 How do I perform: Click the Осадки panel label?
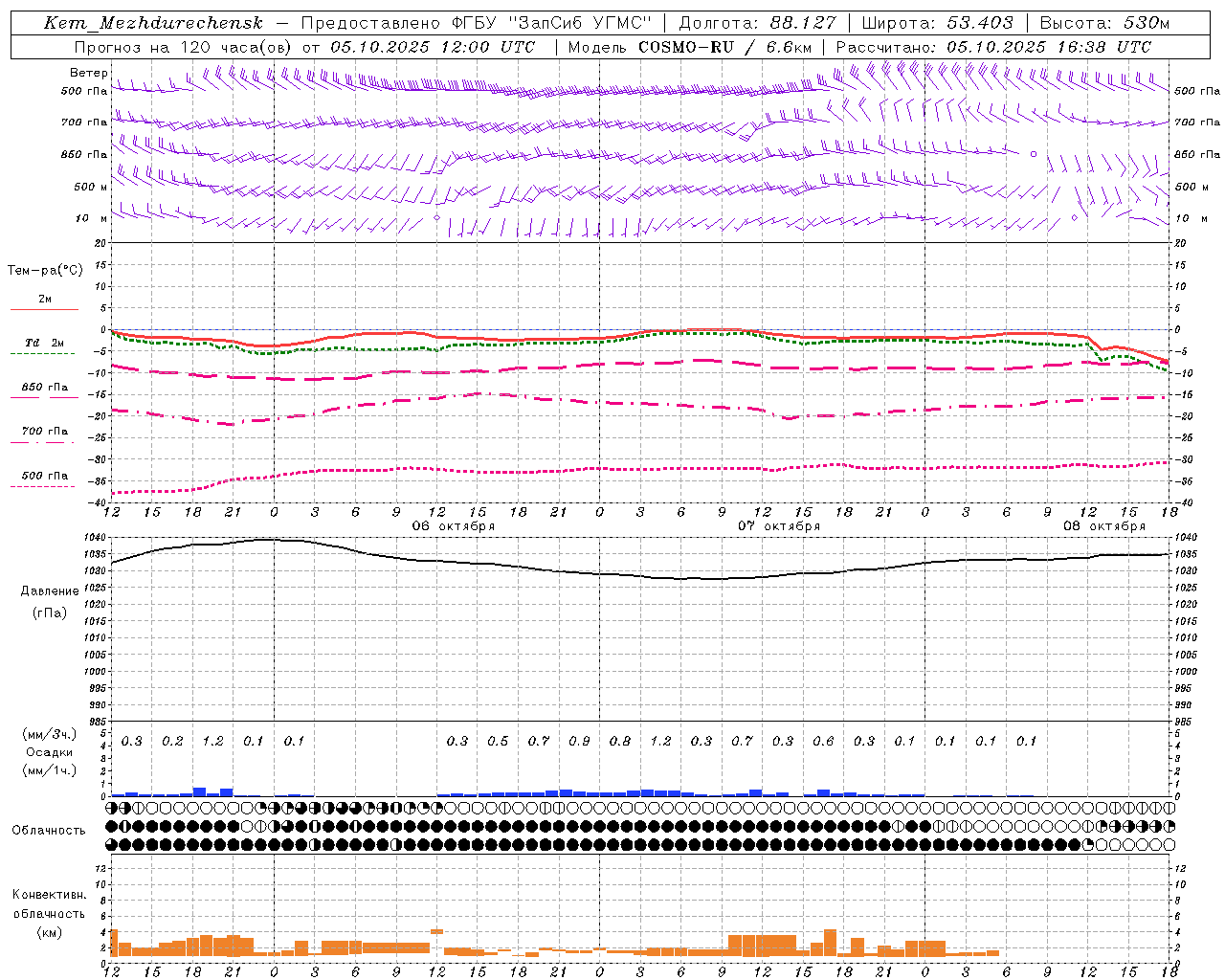tap(50, 752)
